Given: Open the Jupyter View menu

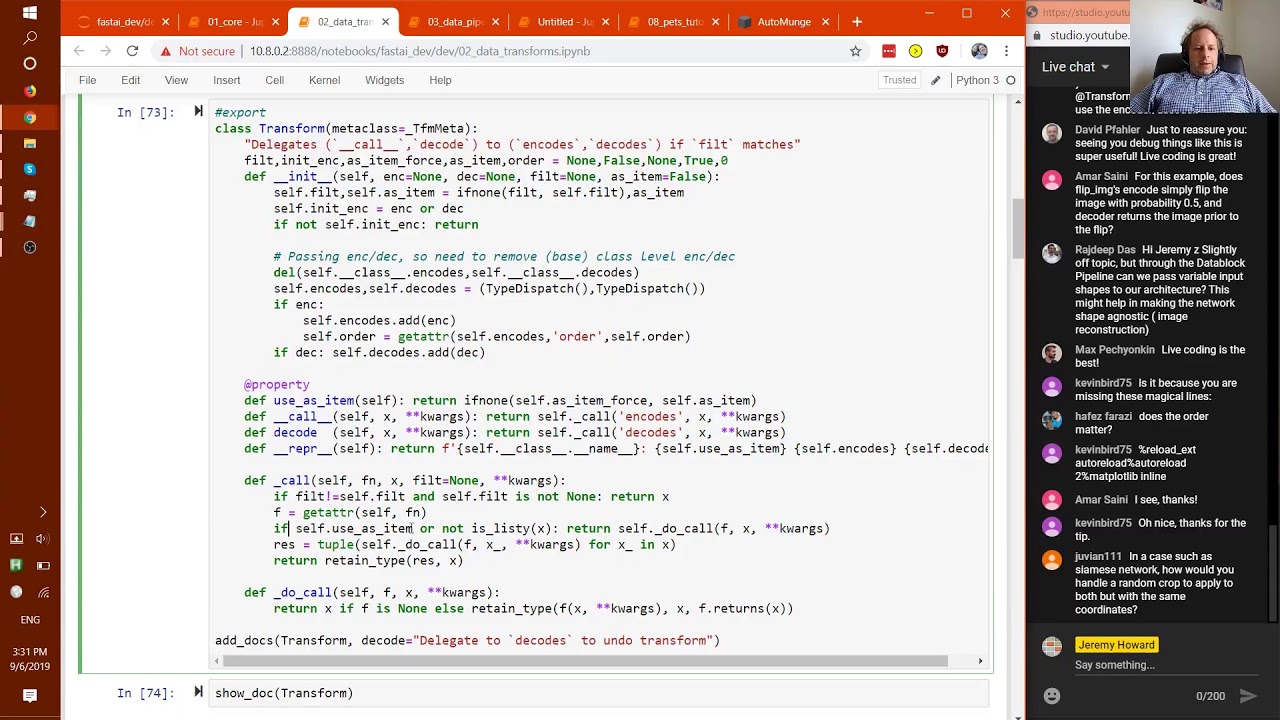Looking at the screenshot, I should (x=176, y=80).
